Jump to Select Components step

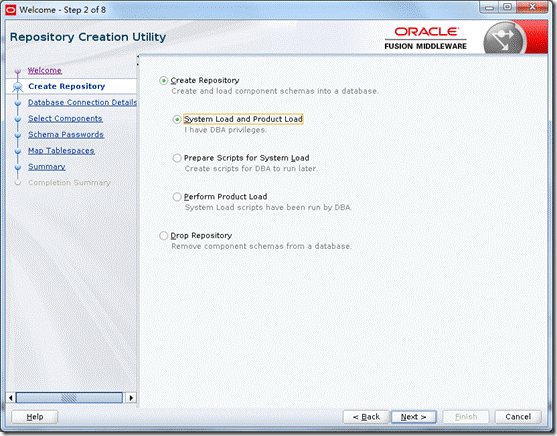click(x=65, y=118)
